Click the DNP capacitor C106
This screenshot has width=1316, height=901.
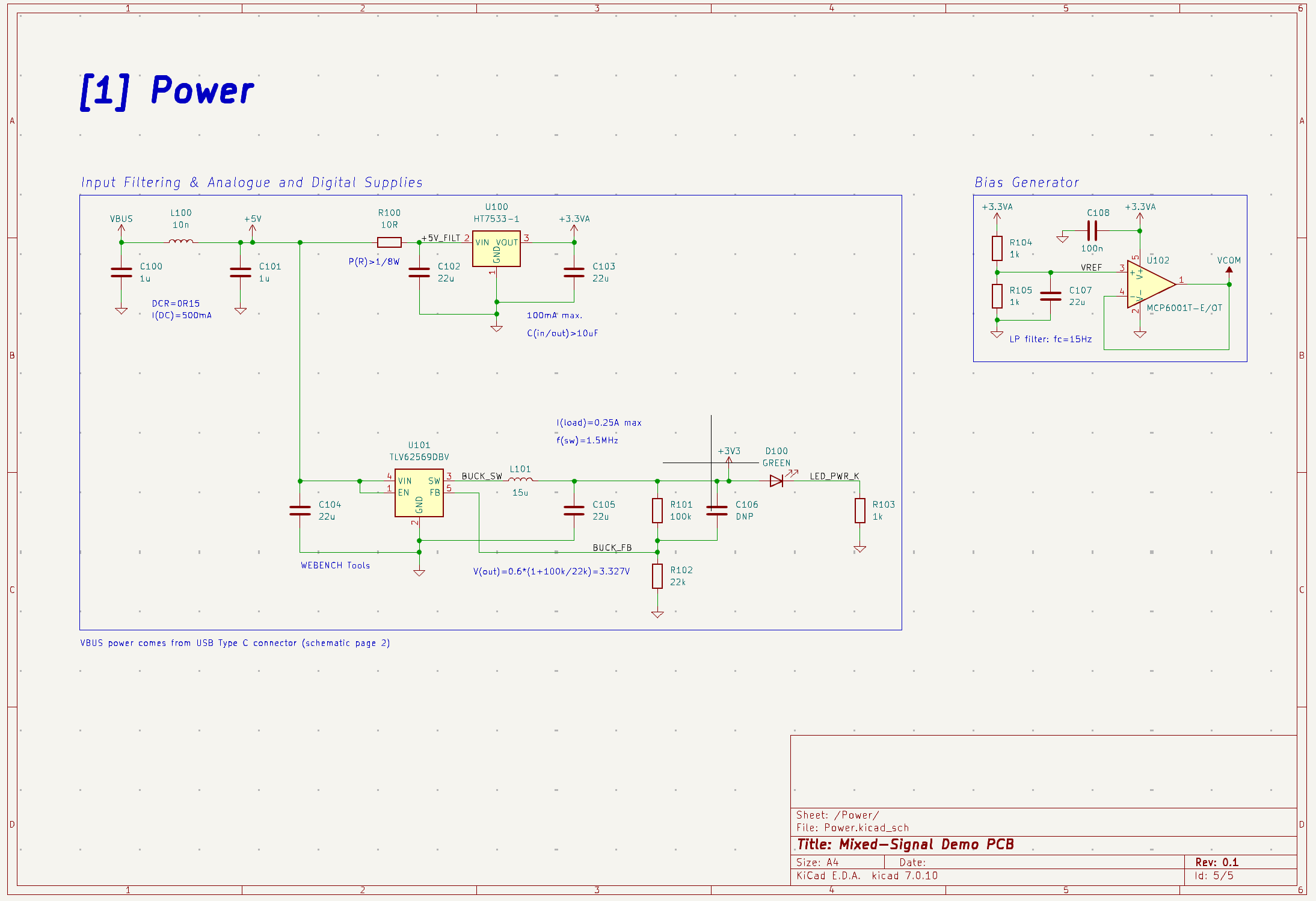pyautogui.click(x=716, y=511)
